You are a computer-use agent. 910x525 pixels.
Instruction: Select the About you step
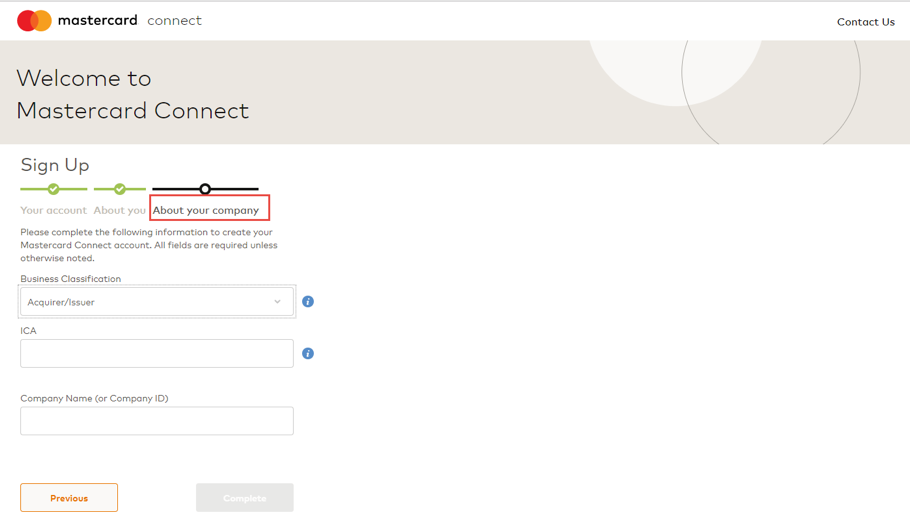coord(120,210)
